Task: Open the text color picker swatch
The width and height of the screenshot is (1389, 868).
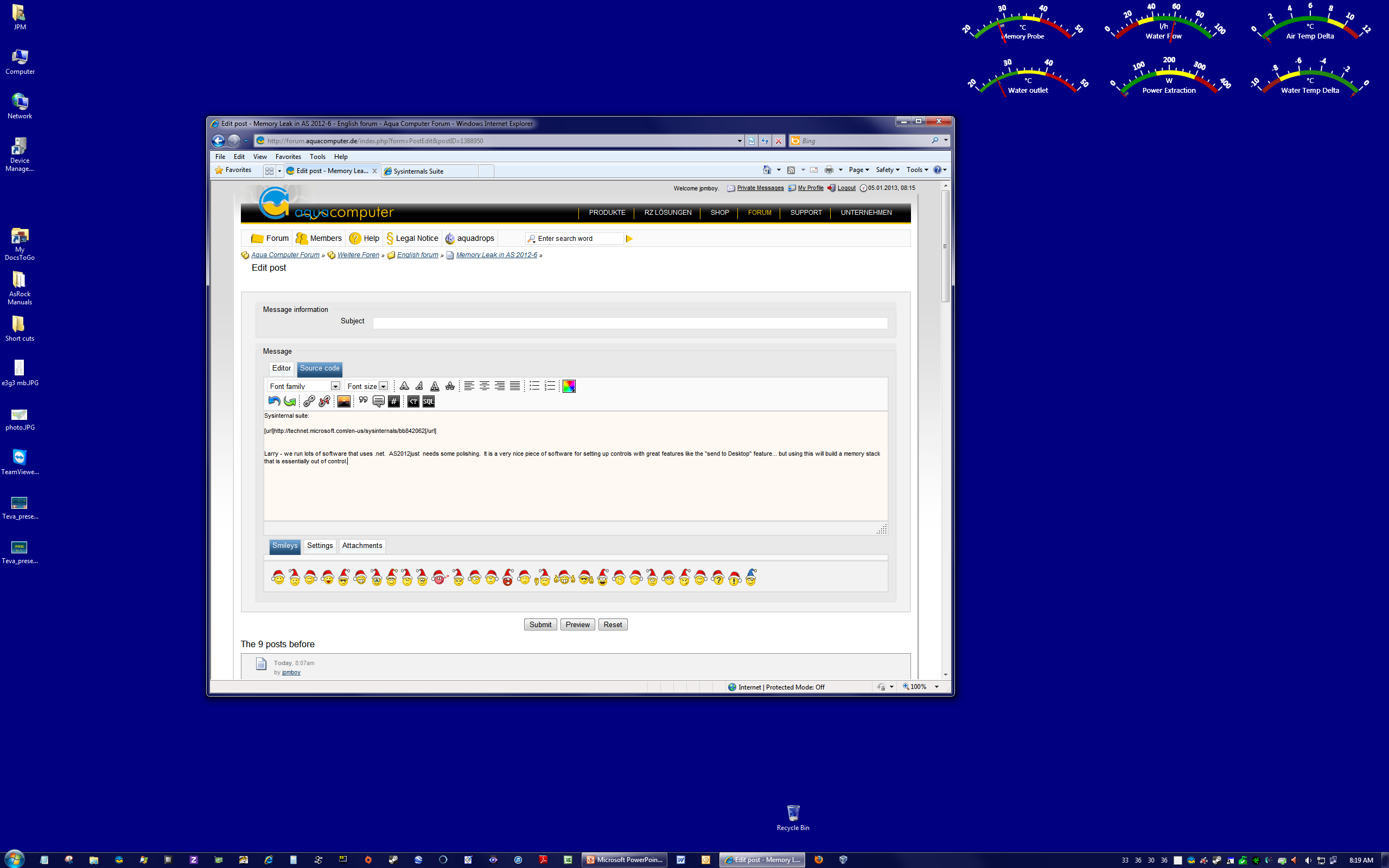Action: coord(569,386)
